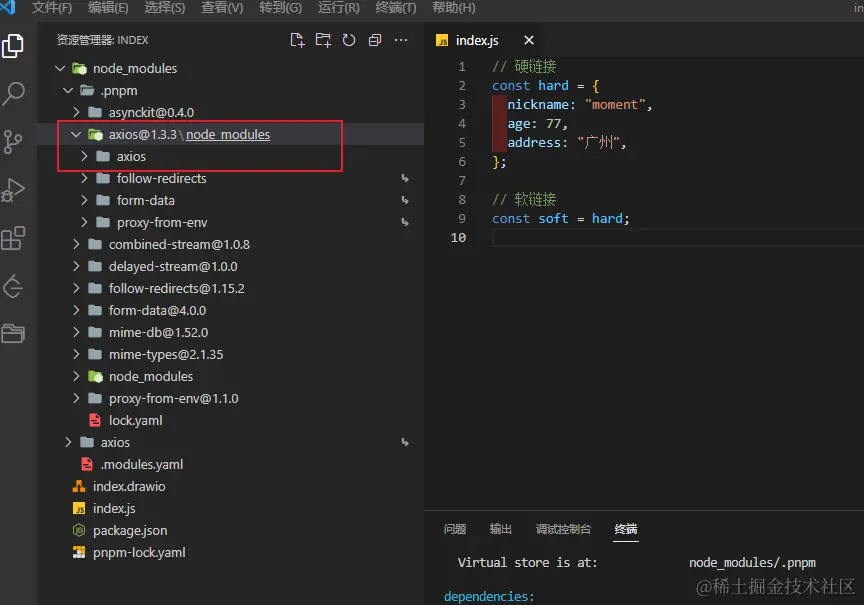Screen dimensions: 864x605
Task: Open the 终端(T) menu
Action: 396,8
